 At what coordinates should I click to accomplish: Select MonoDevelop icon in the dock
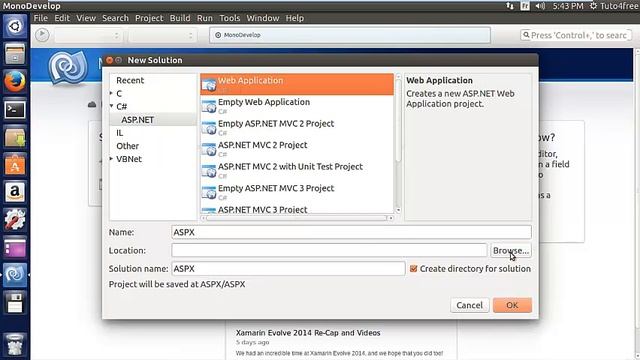tap(15, 275)
